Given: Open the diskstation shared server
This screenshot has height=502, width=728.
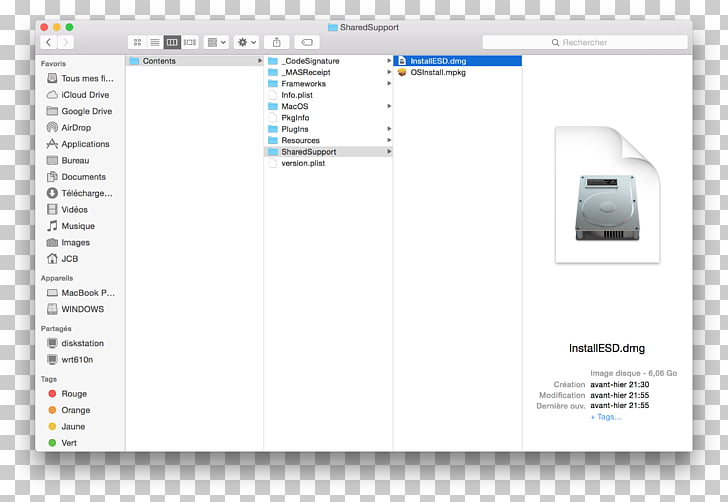Looking at the screenshot, I should (x=83, y=343).
